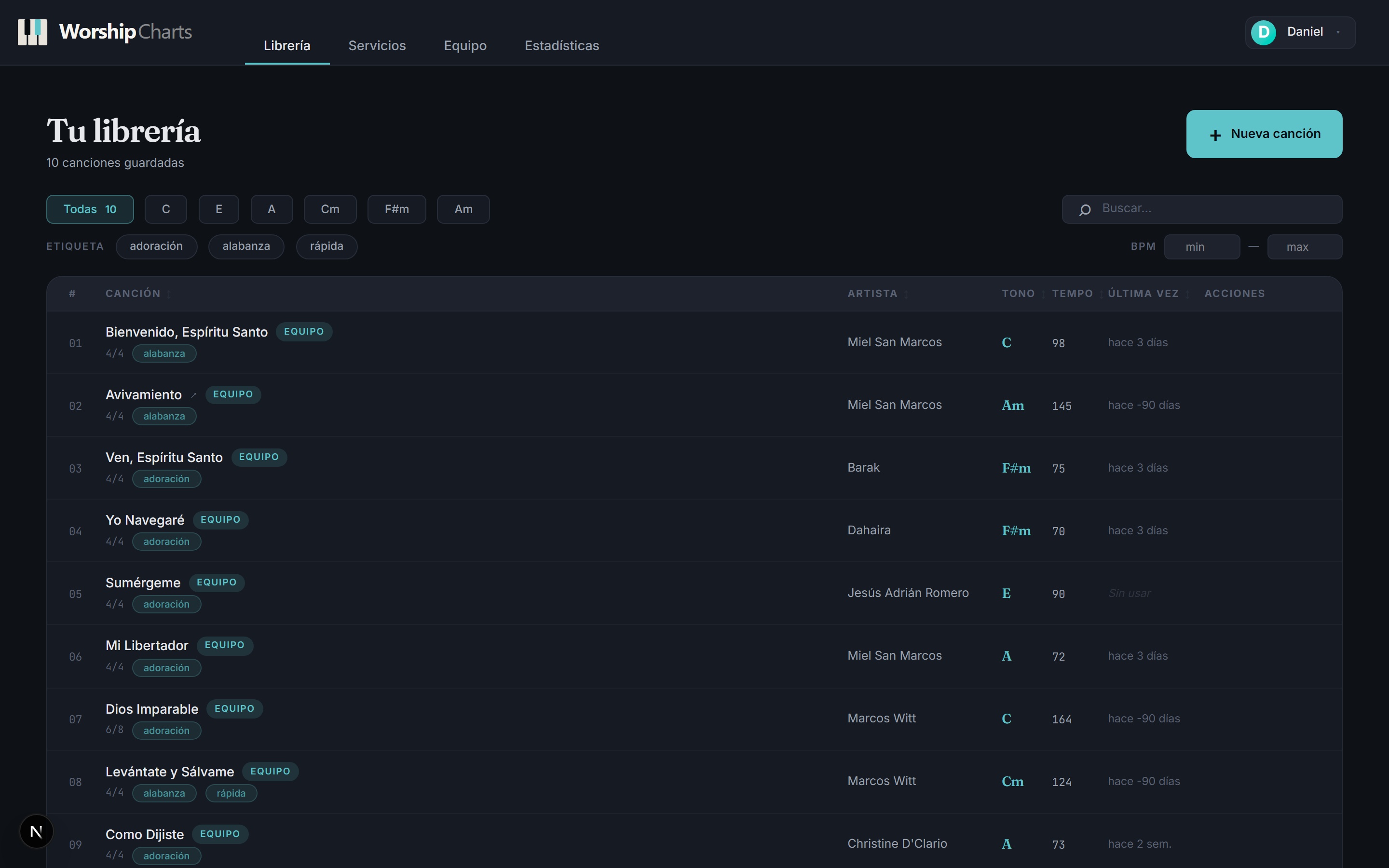Sort songs by Última vez column
Viewport: 1389px width, 868px height.
pyautogui.click(x=1148, y=294)
